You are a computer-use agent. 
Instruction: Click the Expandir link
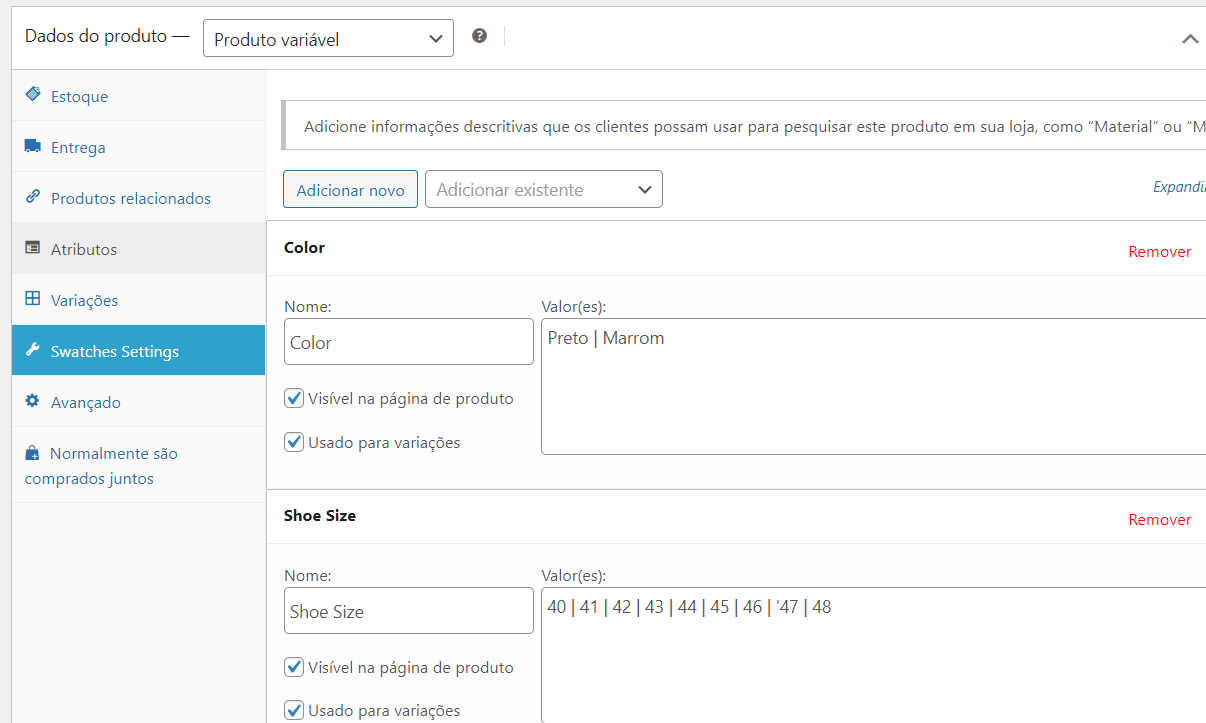coord(1179,187)
